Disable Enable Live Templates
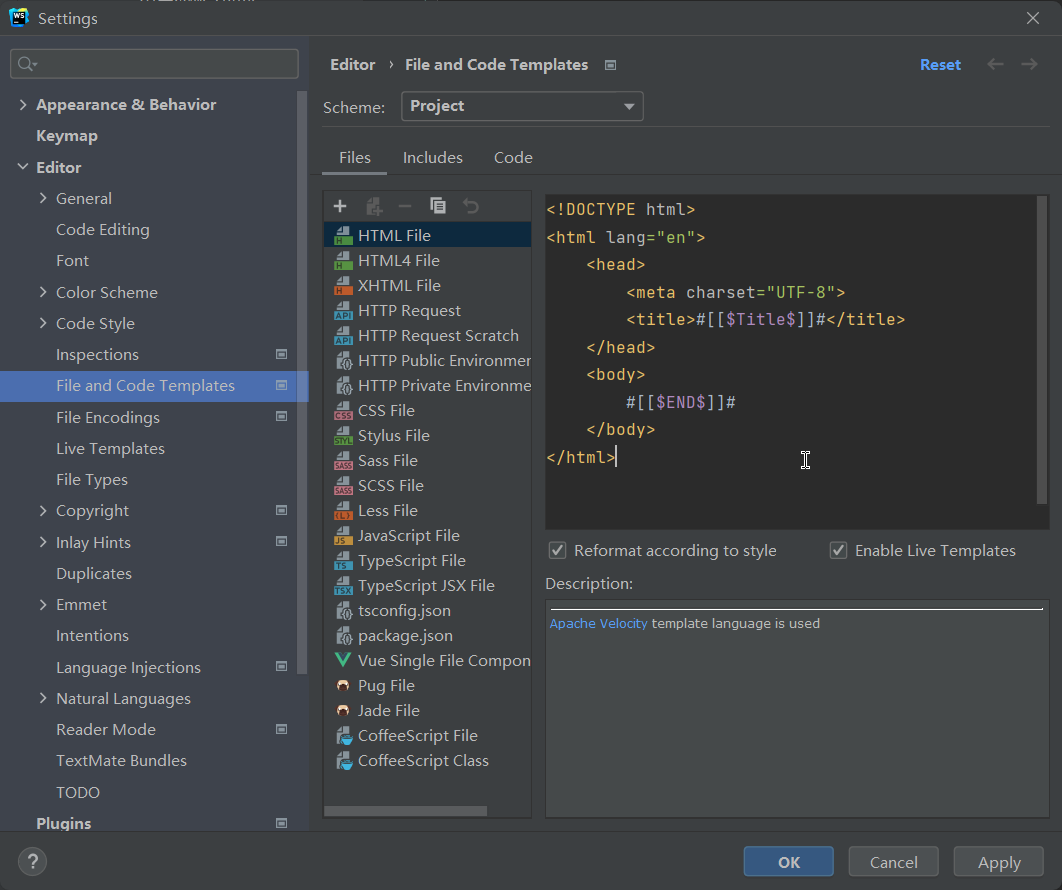 tap(838, 550)
